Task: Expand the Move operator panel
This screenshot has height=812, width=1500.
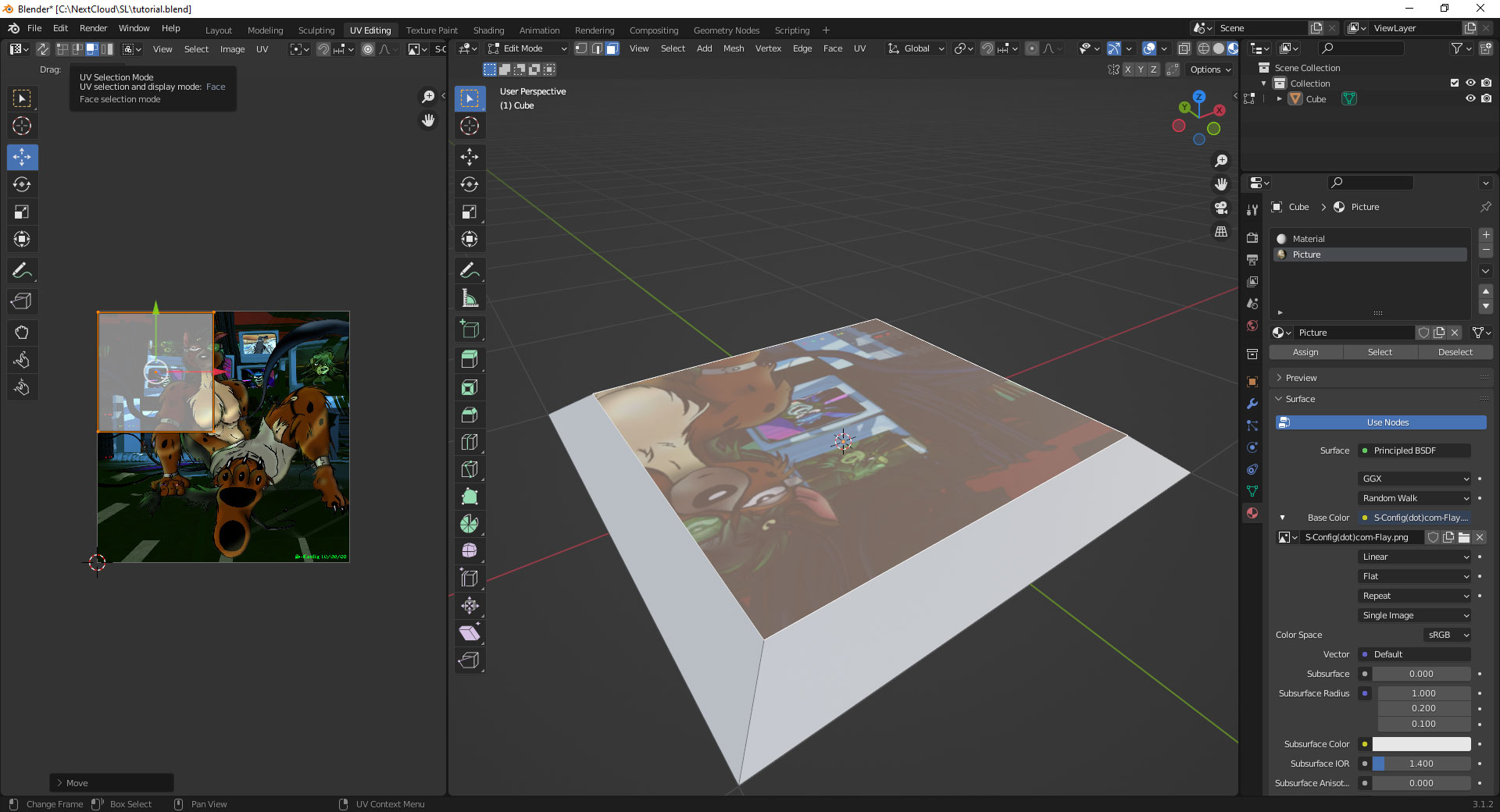Action: (112, 783)
